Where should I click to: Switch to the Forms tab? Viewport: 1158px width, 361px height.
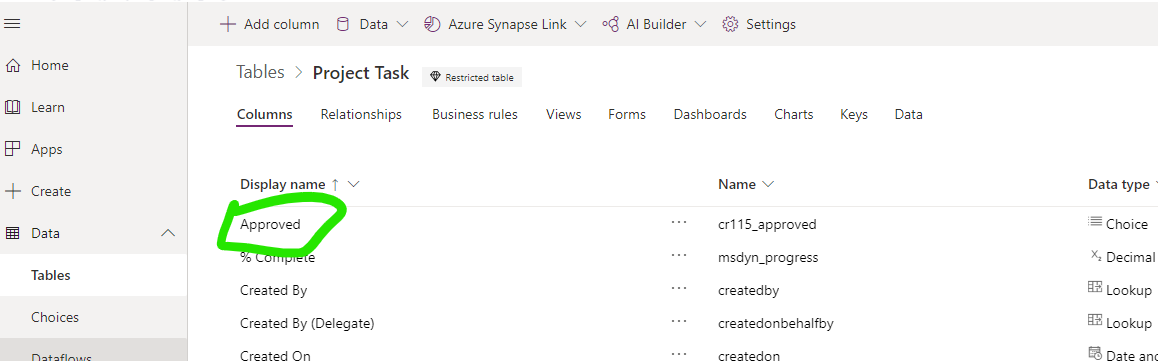[x=627, y=114]
